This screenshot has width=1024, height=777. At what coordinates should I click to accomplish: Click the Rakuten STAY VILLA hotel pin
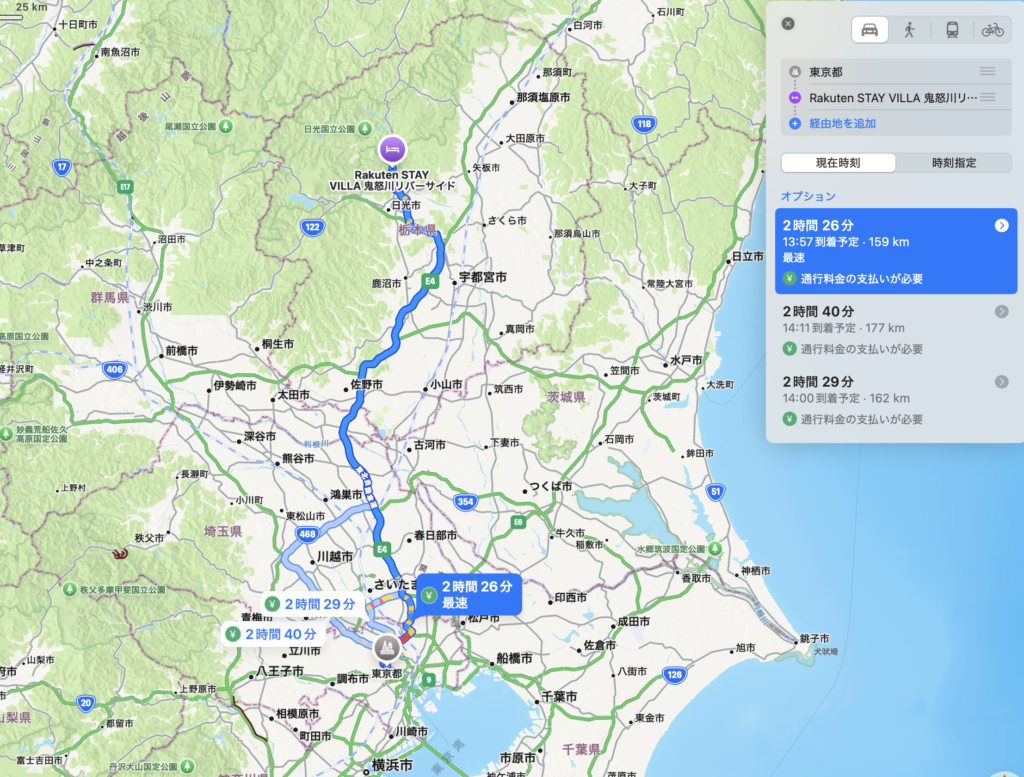[x=392, y=150]
